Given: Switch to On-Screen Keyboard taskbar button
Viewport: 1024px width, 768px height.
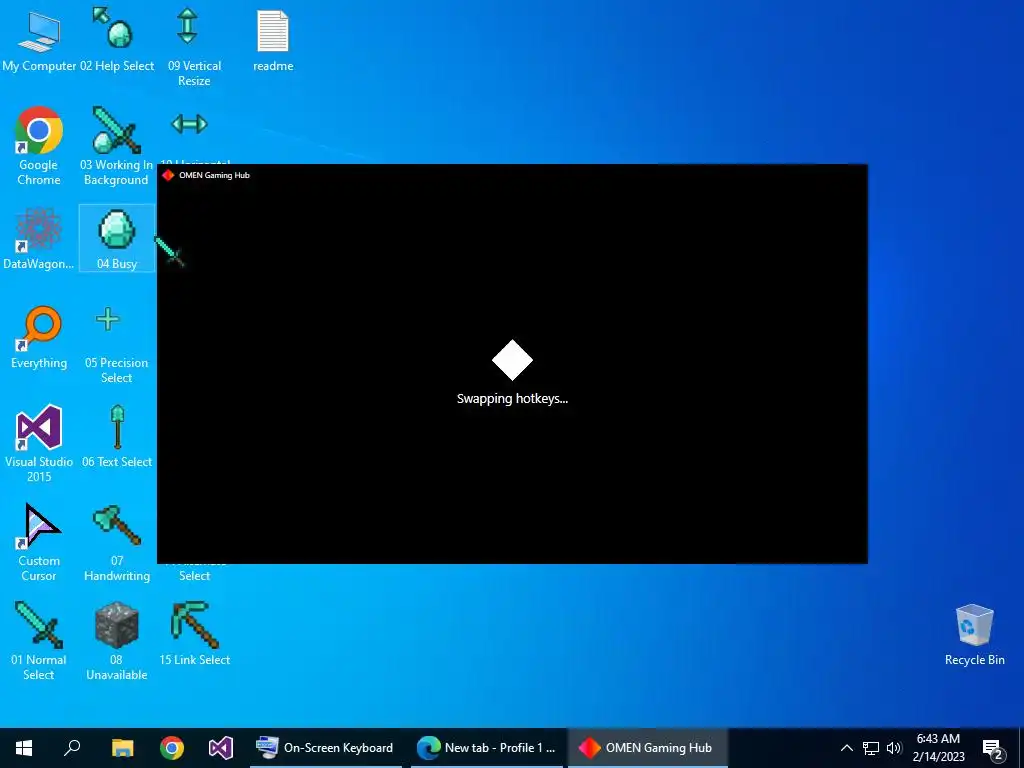Looking at the screenshot, I should (326, 748).
